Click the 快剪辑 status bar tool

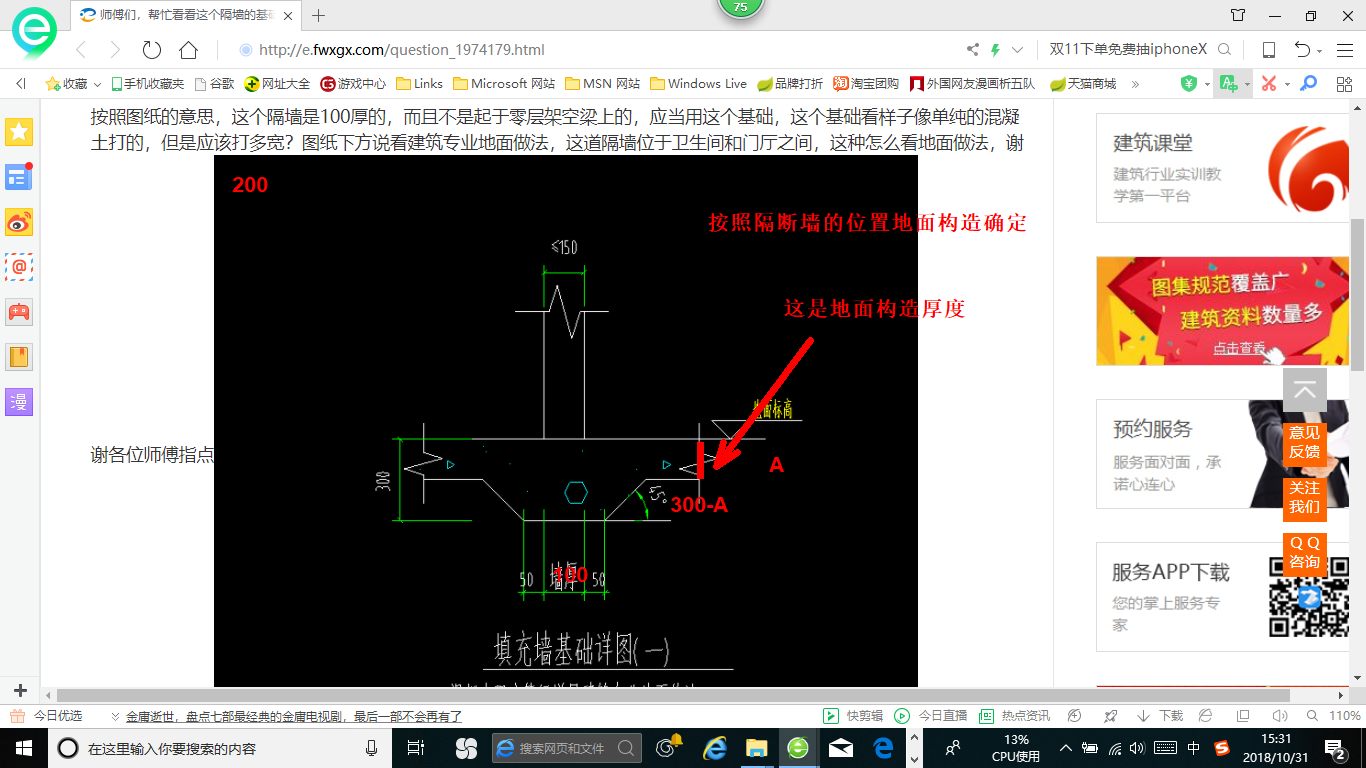tap(853, 716)
